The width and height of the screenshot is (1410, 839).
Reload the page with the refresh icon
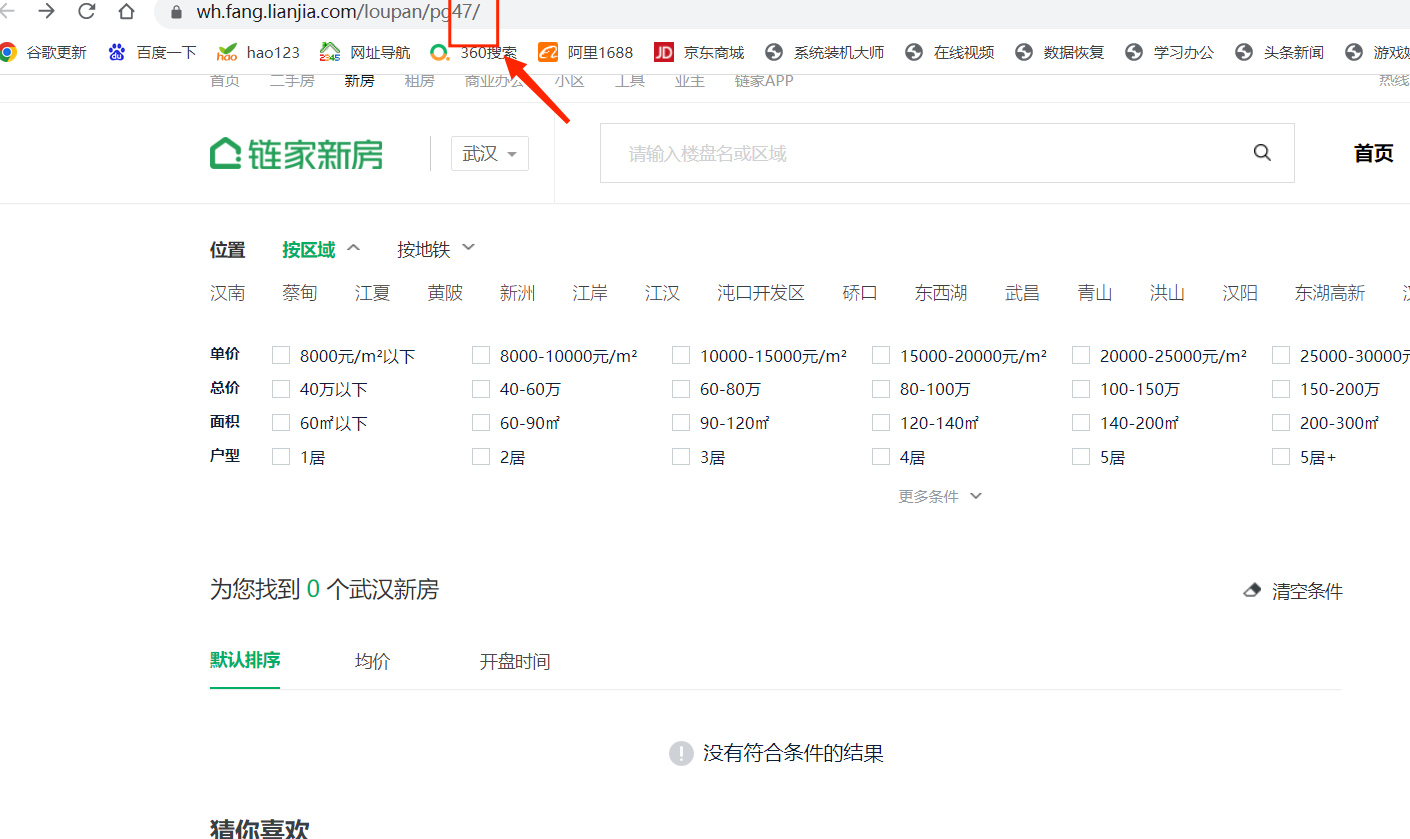(86, 11)
